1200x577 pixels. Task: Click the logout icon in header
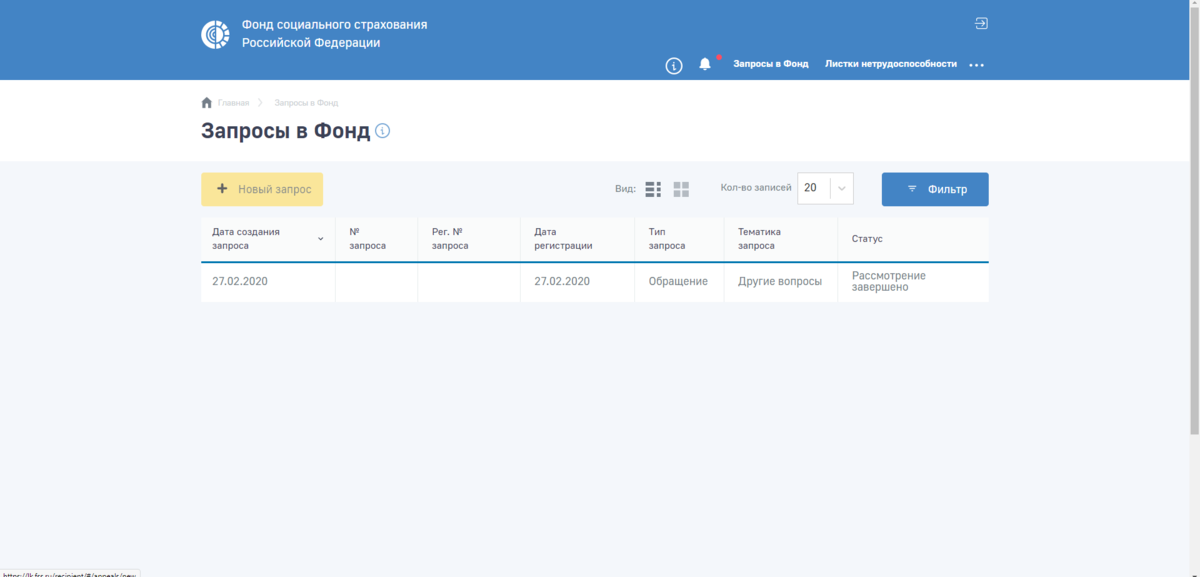click(x=981, y=23)
